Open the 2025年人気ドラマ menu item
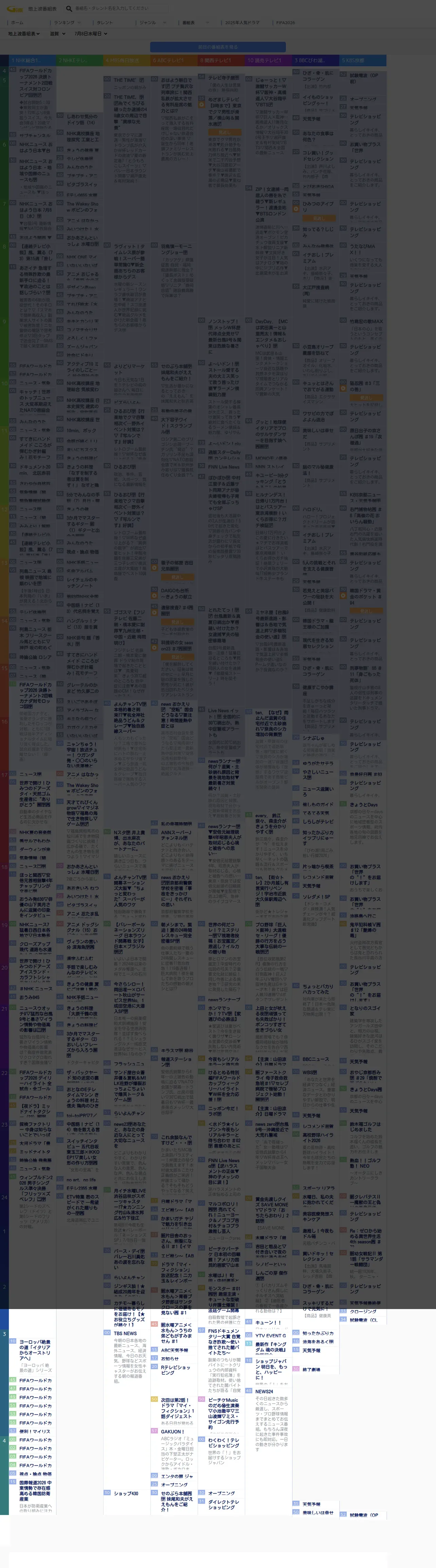 [242, 22]
